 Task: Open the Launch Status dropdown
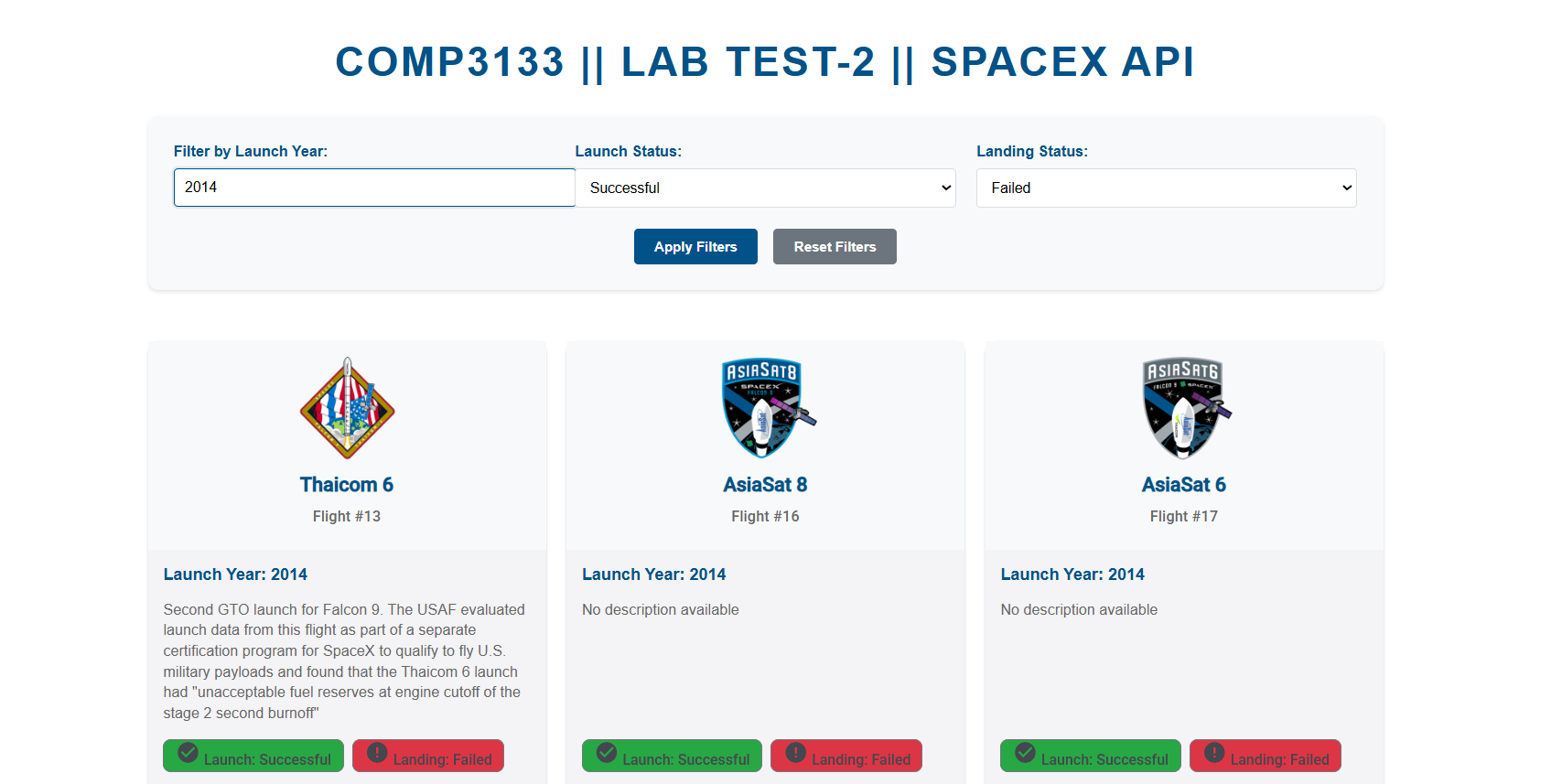coord(765,188)
